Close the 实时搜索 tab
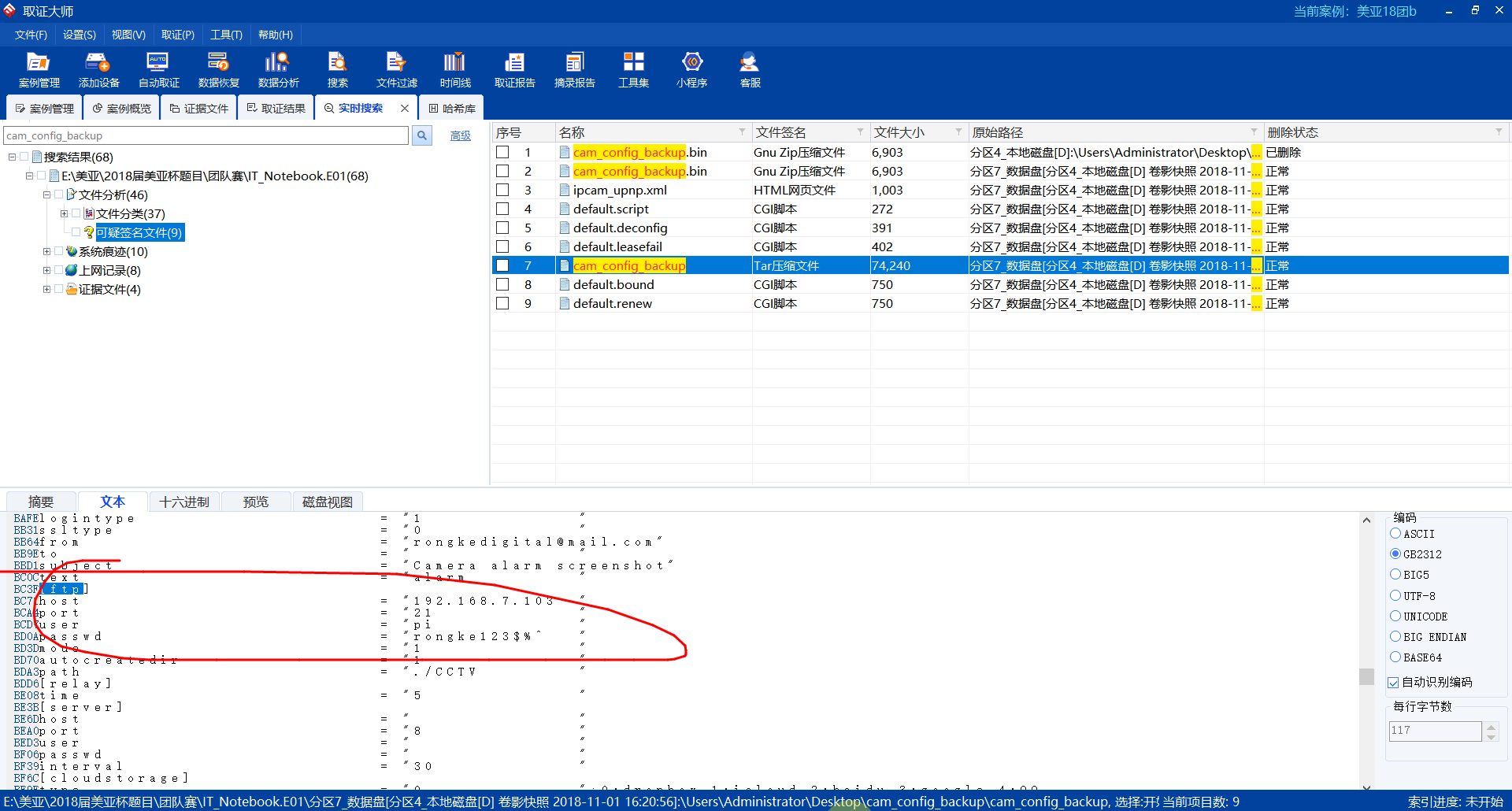This screenshot has height=811, width=1512. pyautogui.click(x=405, y=108)
